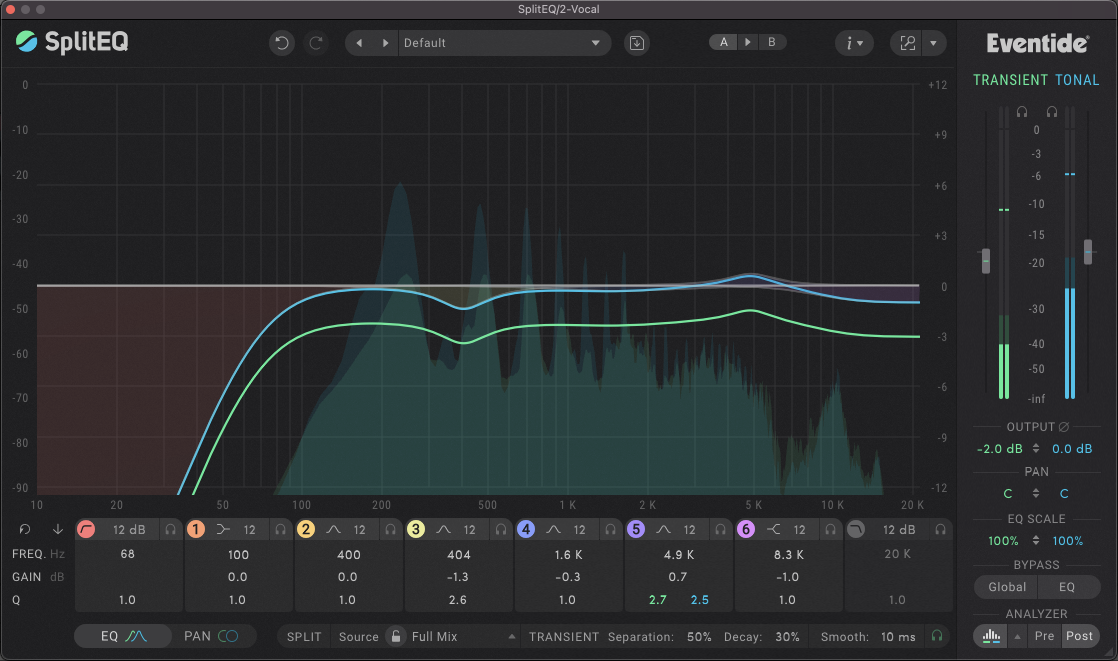1118x661 pixels.
Task: Reset all bands with the reset arrow icon
Action: [25, 529]
